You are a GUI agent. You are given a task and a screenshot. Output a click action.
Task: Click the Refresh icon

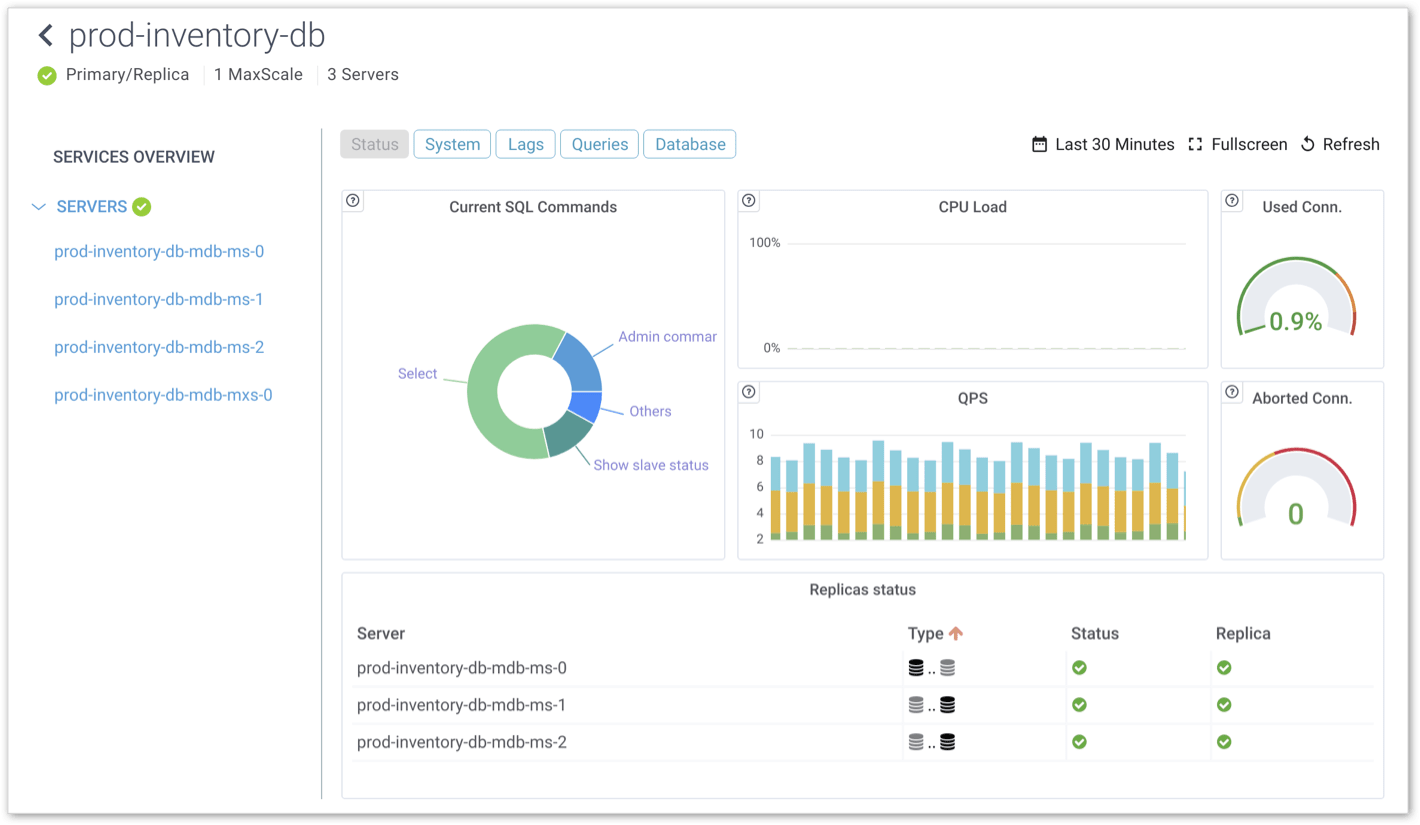point(1309,143)
